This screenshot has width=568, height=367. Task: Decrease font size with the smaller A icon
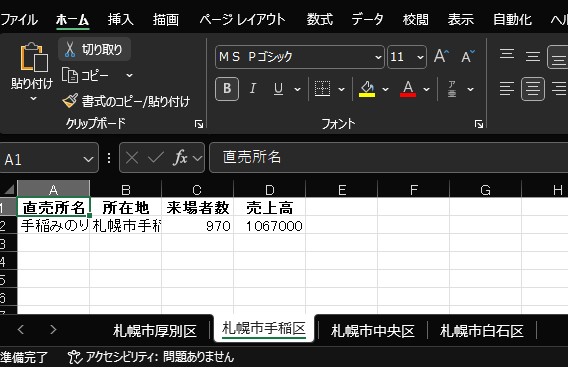coord(468,56)
